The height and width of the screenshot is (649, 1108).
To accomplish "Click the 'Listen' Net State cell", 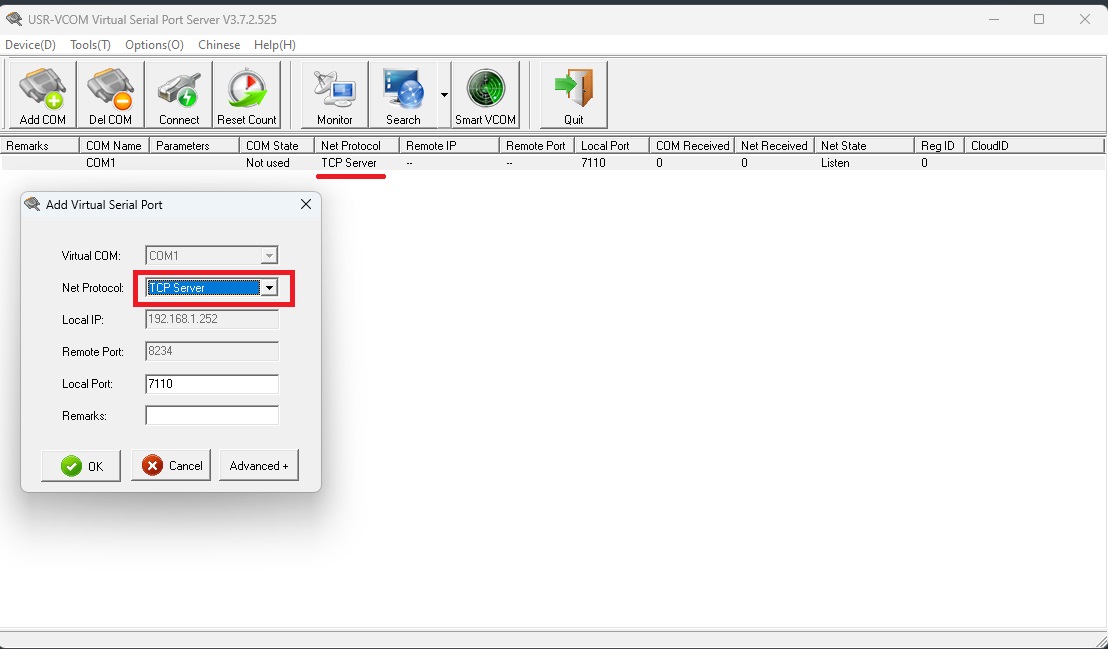I will coord(835,163).
